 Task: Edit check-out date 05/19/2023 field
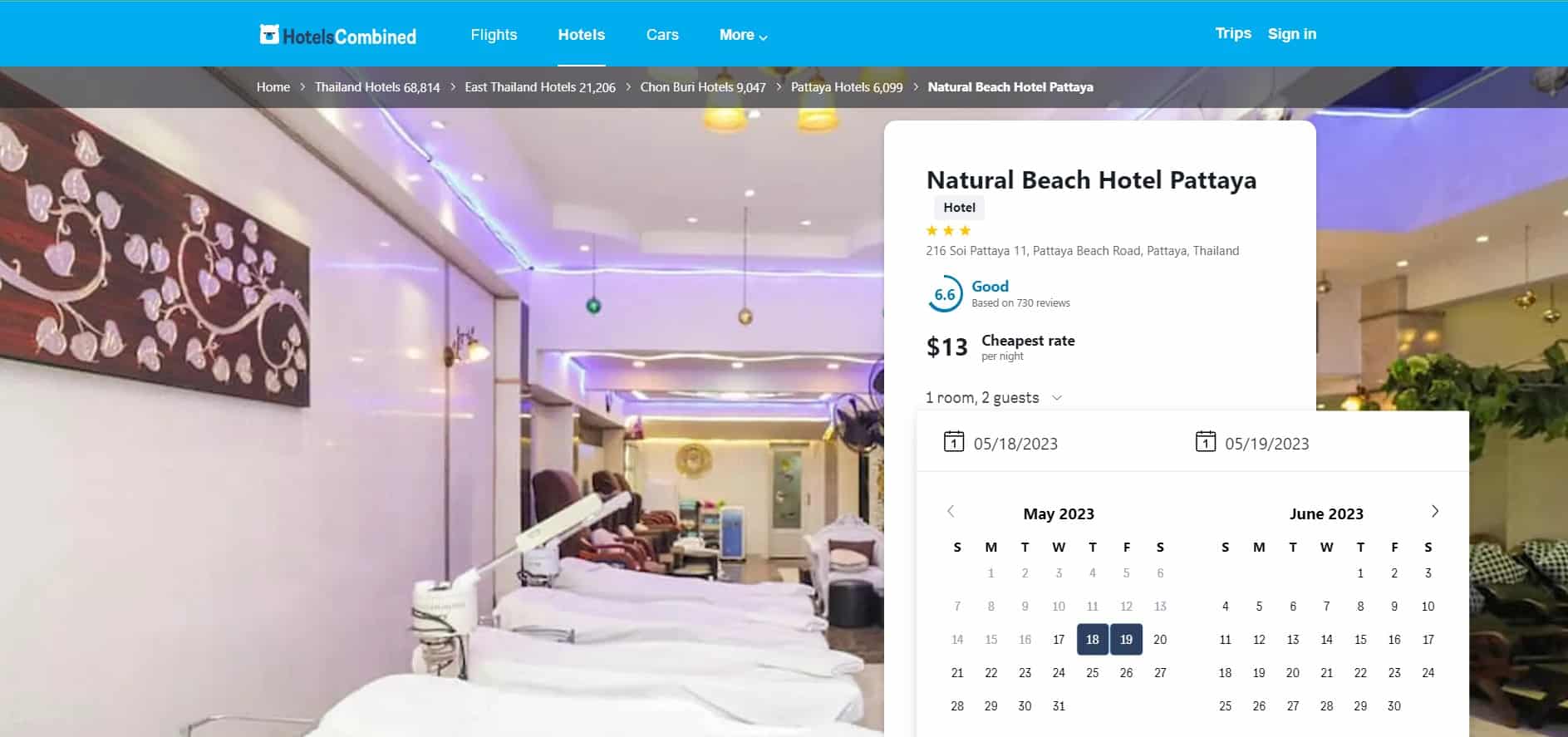click(1267, 444)
